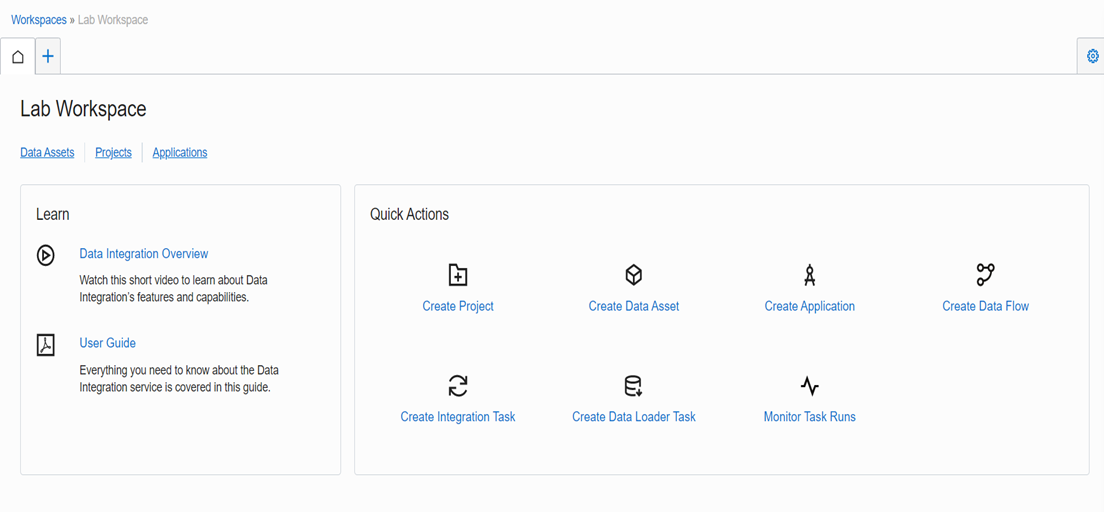Open the Projects link
The width and height of the screenshot is (1104, 512).
[113, 153]
